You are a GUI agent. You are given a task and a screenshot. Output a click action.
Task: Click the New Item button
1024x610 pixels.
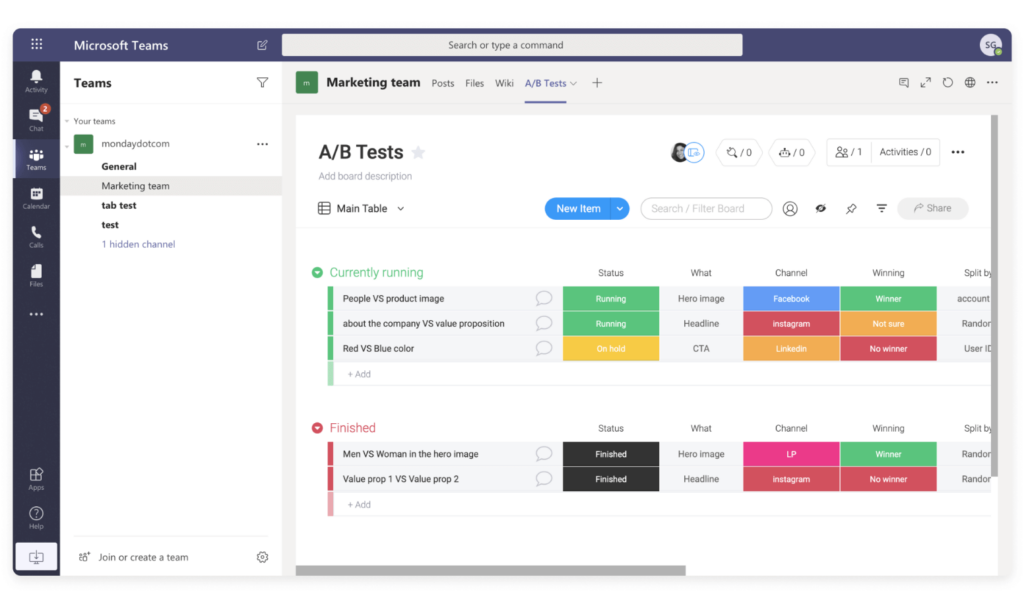[578, 208]
